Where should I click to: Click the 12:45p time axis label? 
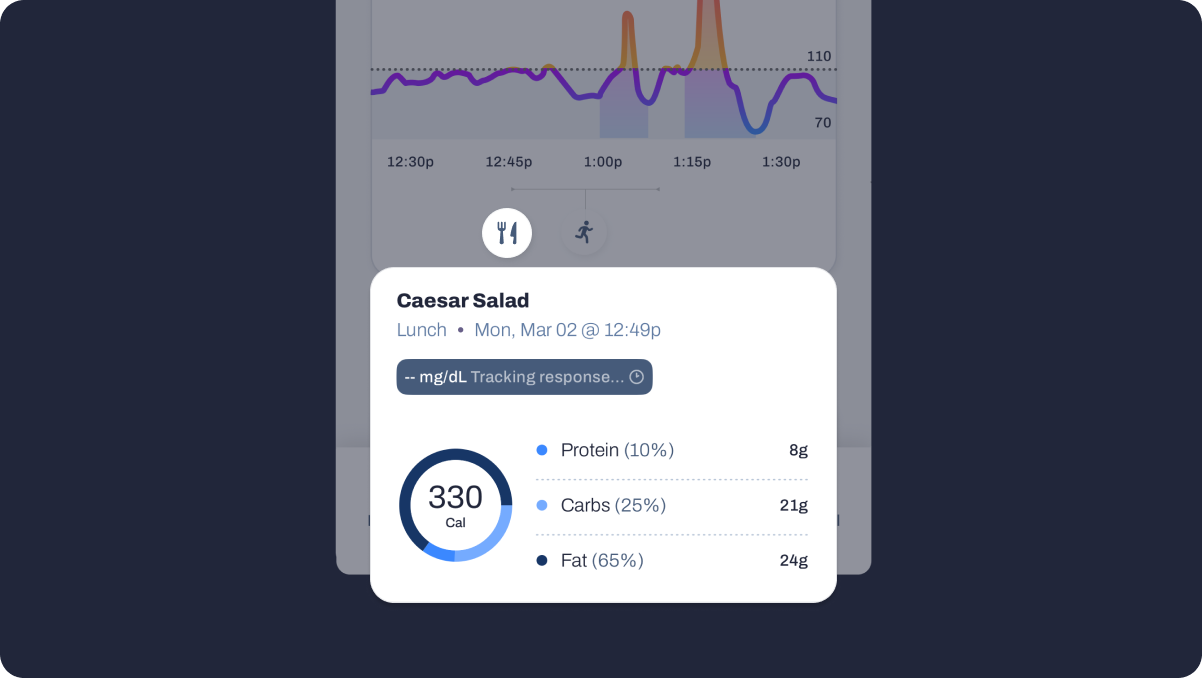click(x=509, y=162)
